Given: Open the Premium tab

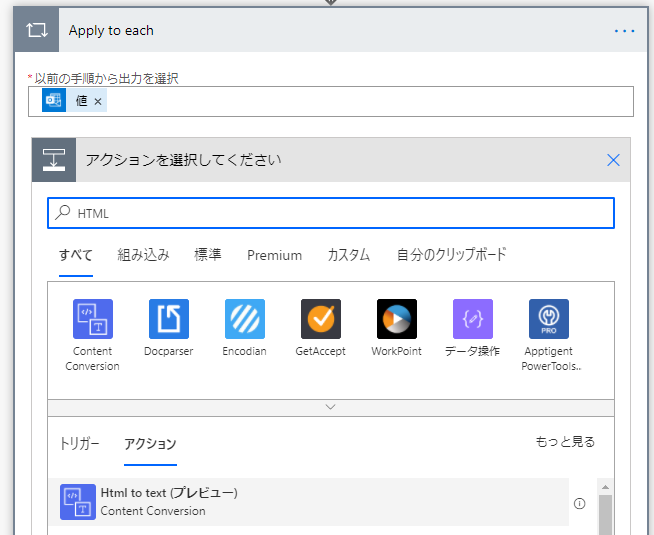Looking at the screenshot, I should click(x=274, y=255).
